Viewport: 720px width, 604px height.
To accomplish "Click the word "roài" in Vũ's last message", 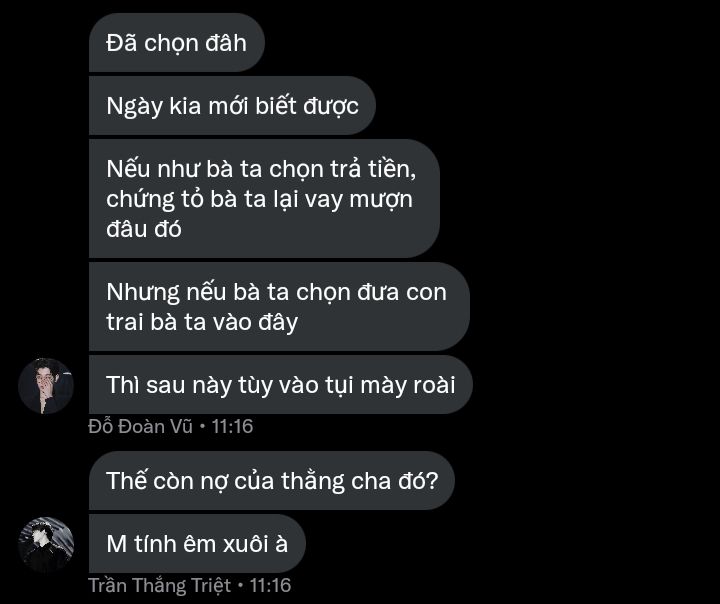I will (x=434, y=385).
